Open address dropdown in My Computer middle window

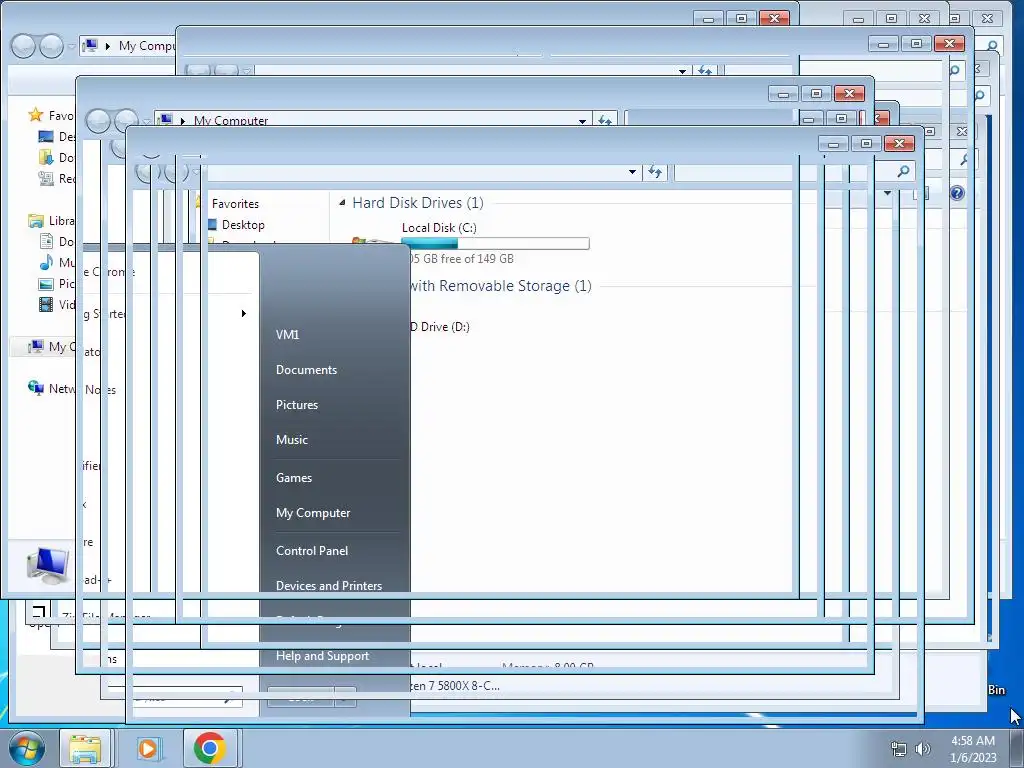coord(582,121)
